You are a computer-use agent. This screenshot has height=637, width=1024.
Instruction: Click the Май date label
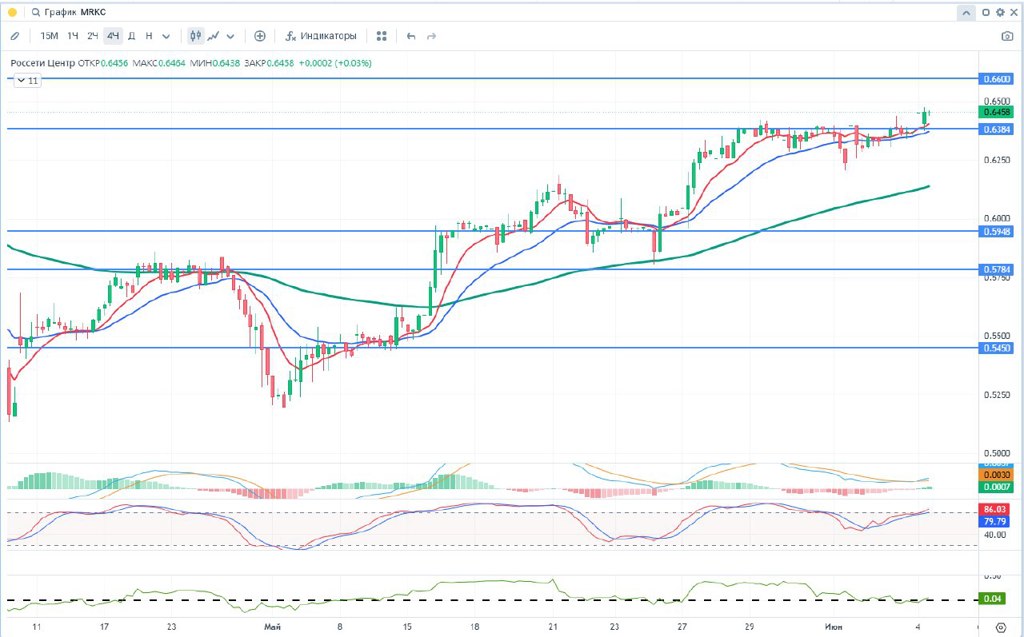[x=272, y=627]
